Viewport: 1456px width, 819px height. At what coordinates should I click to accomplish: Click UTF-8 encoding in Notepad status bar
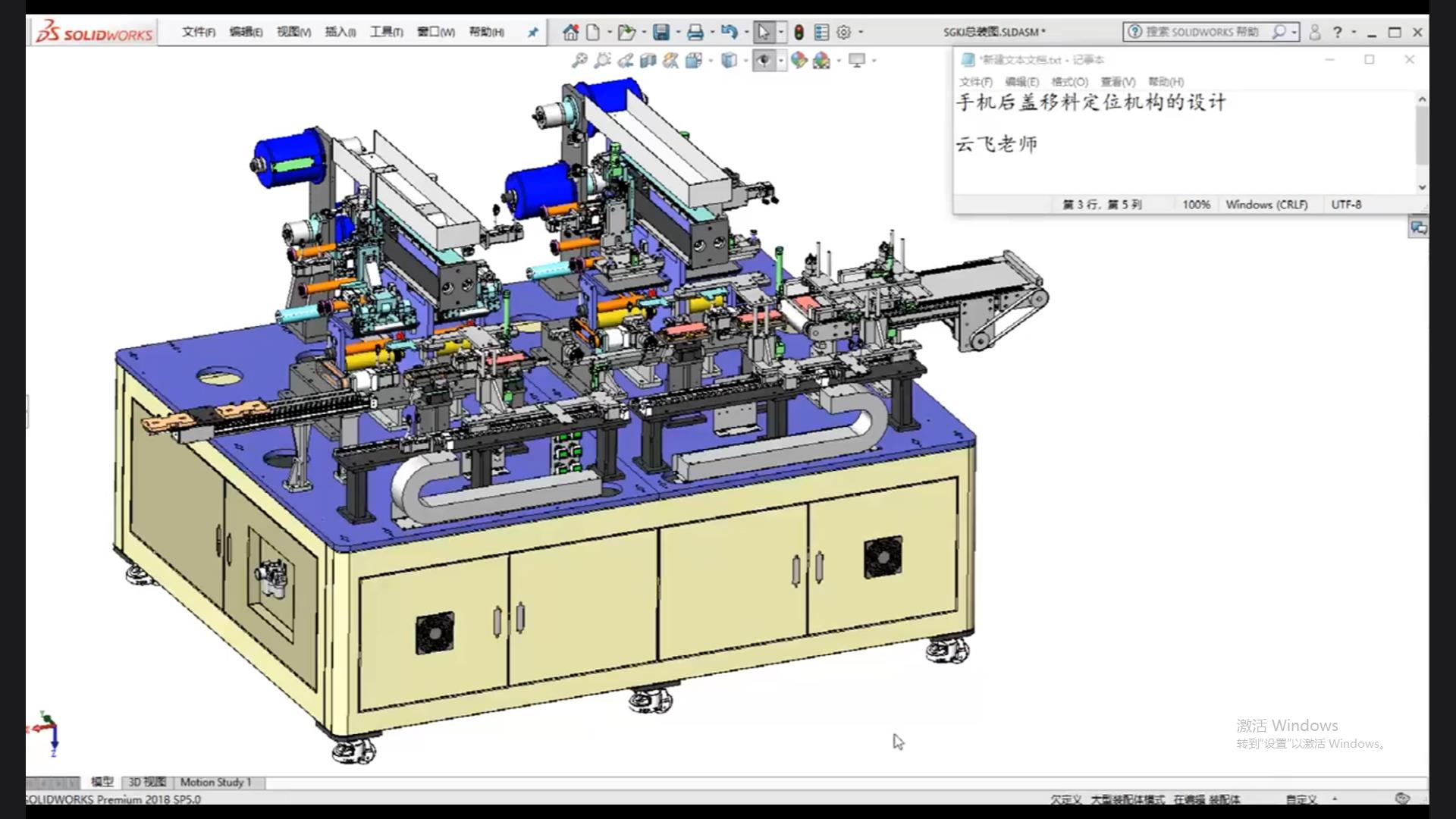(1346, 205)
